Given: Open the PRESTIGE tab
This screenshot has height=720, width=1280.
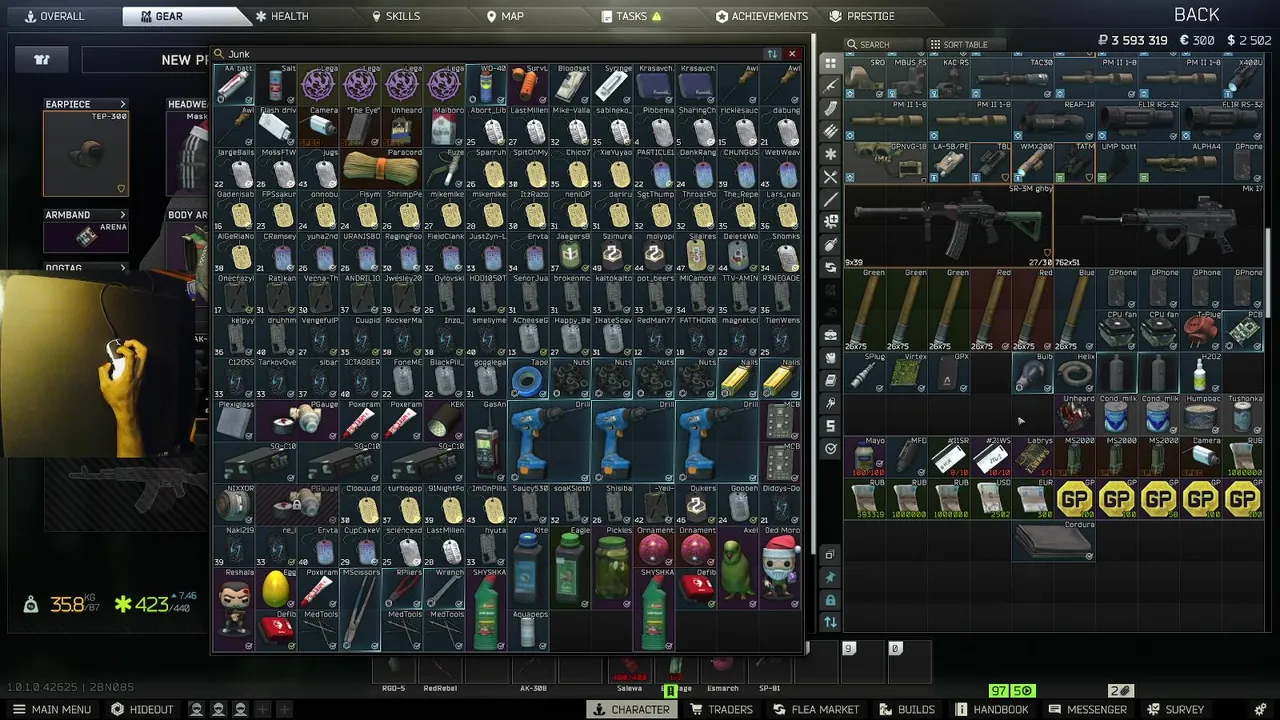Looking at the screenshot, I should tap(862, 16).
